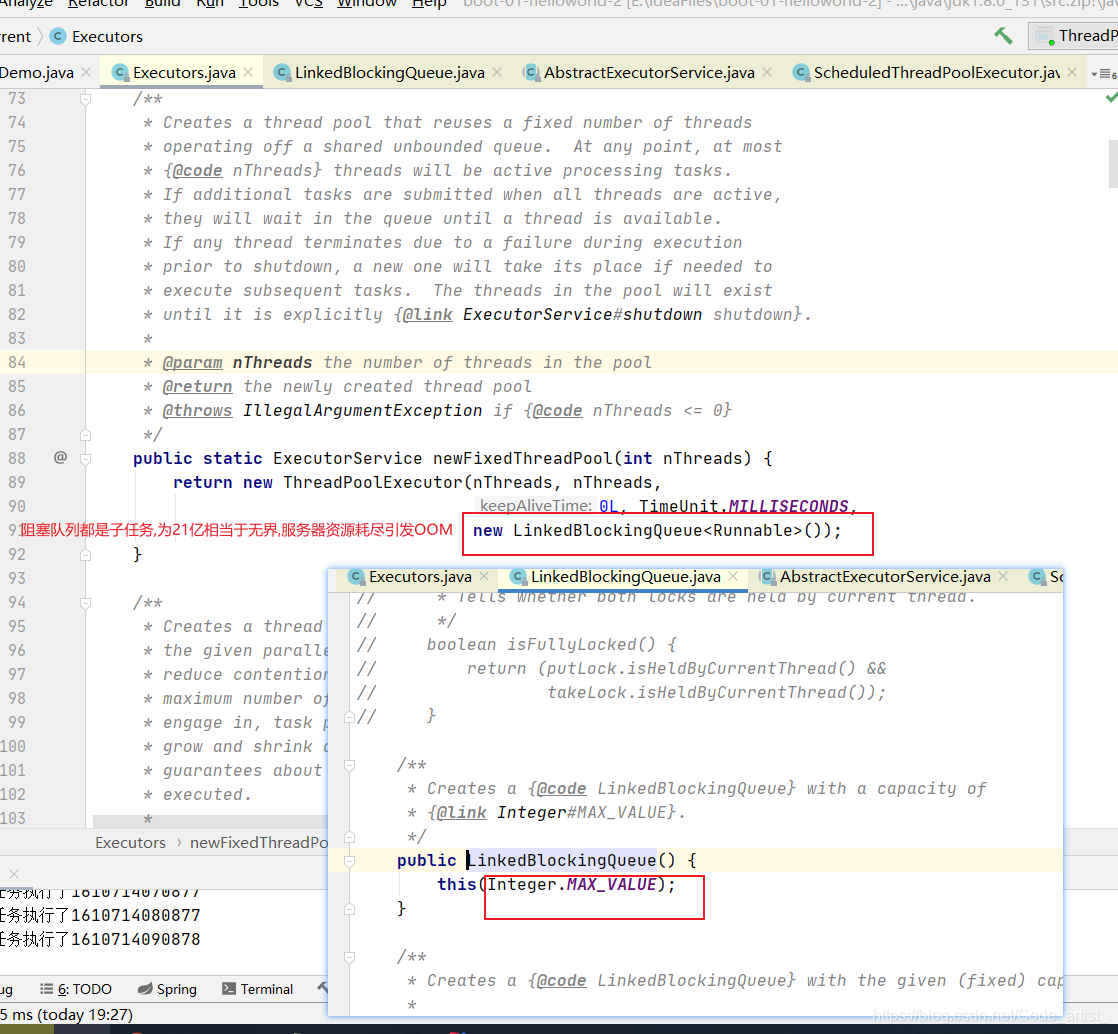Click Integer.MAX_VALUE in the overlay constructor
1118x1034 pixels.
pos(572,884)
